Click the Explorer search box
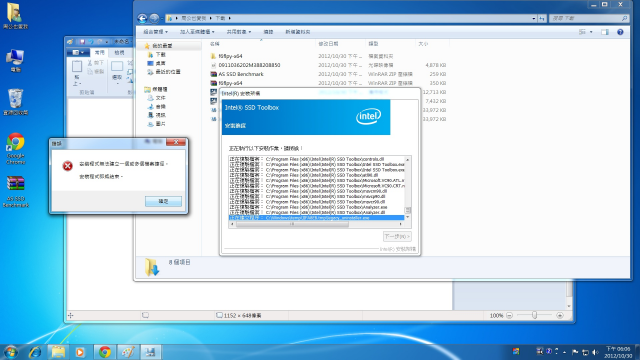 click(x=588, y=18)
